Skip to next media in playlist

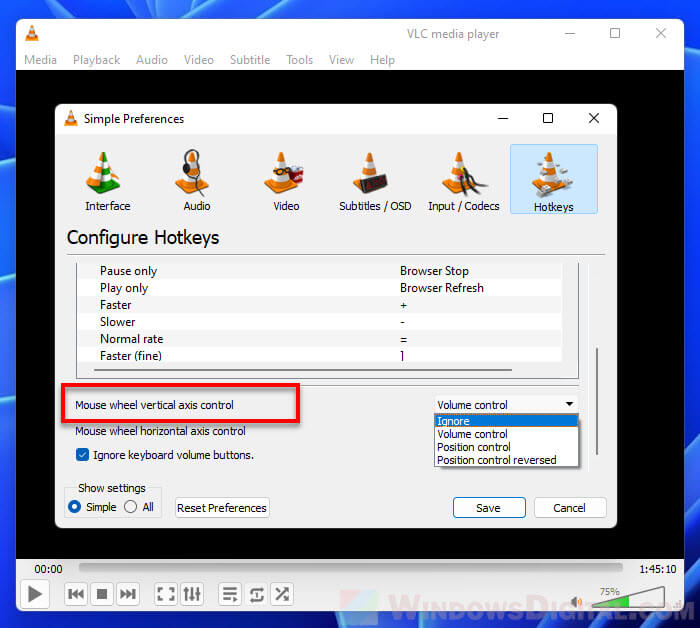point(128,594)
